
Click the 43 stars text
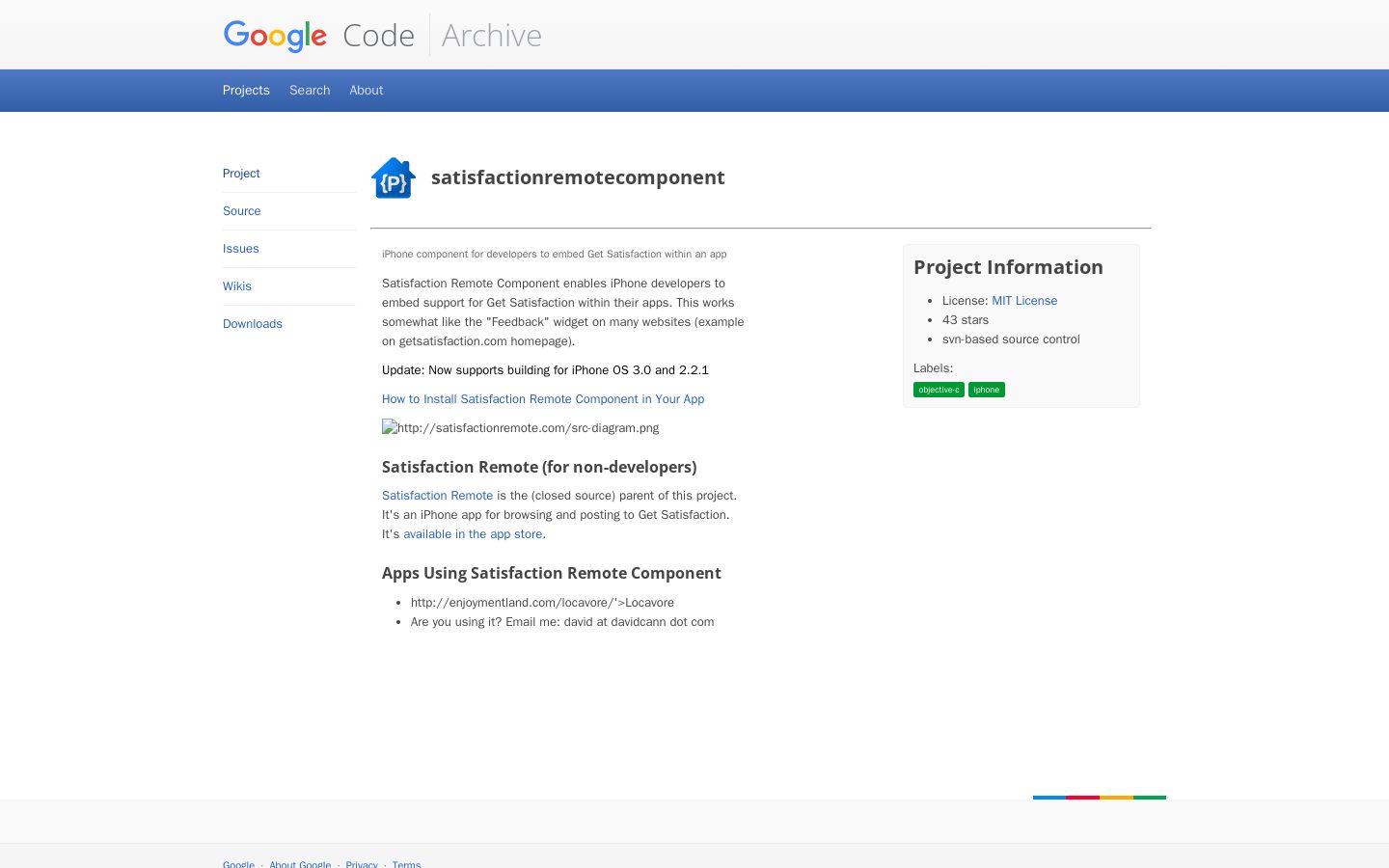966,320
